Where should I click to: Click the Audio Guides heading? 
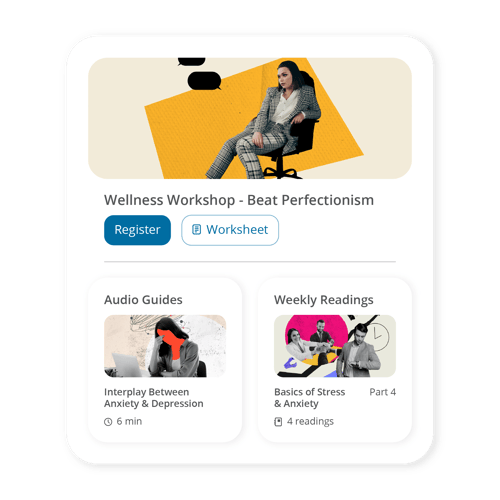(x=143, y=300)
